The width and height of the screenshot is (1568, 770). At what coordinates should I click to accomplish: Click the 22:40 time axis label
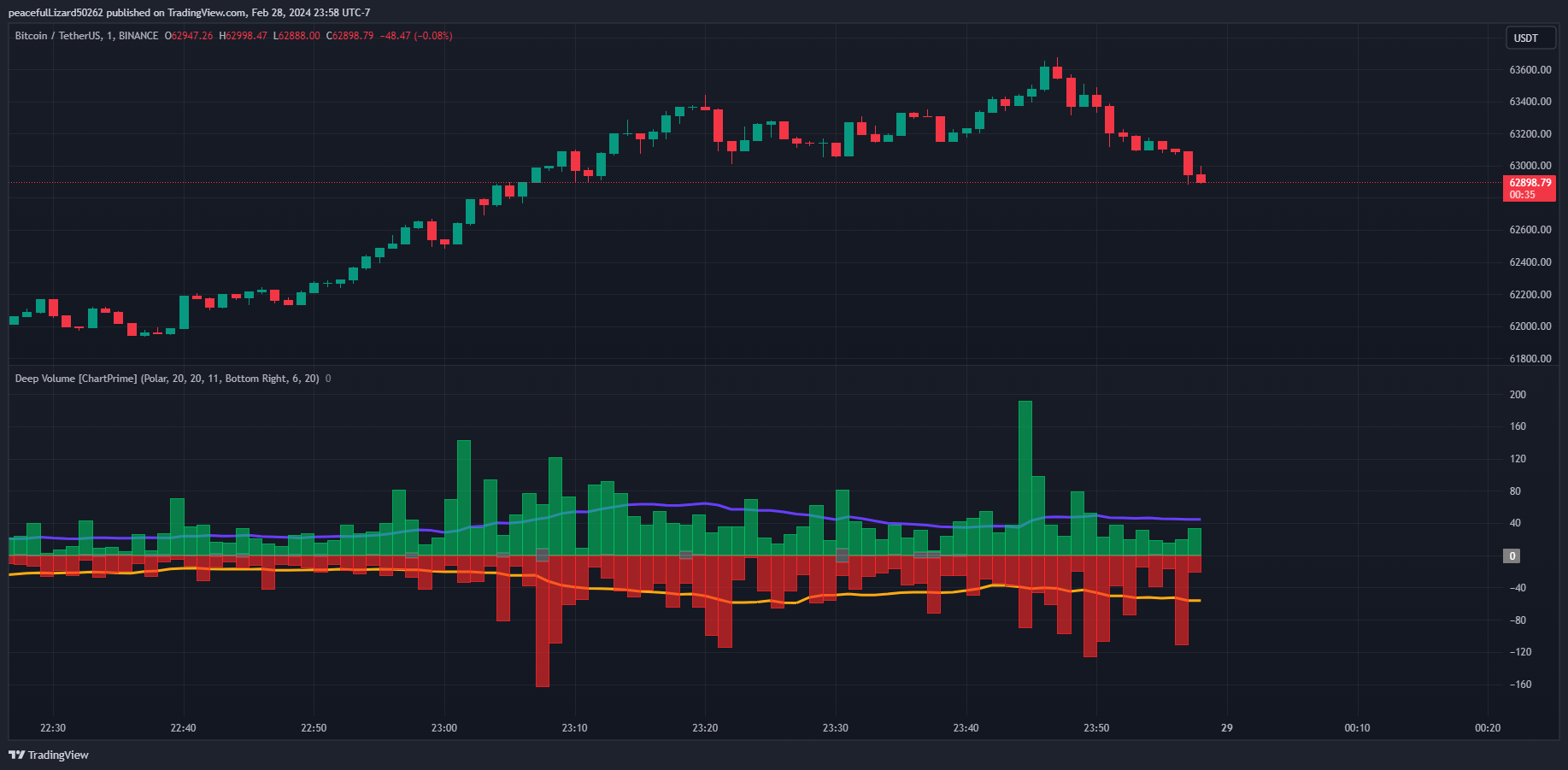(x=183, y=728)
